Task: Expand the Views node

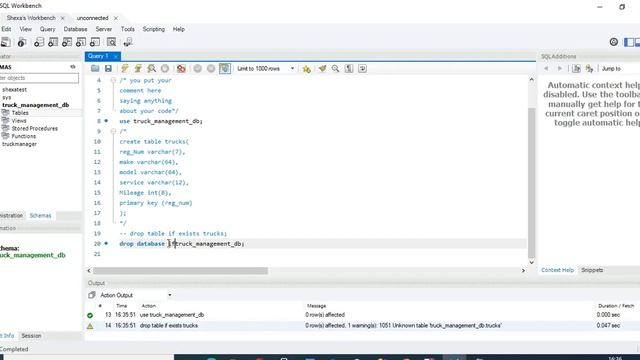Action: point(19,121)
